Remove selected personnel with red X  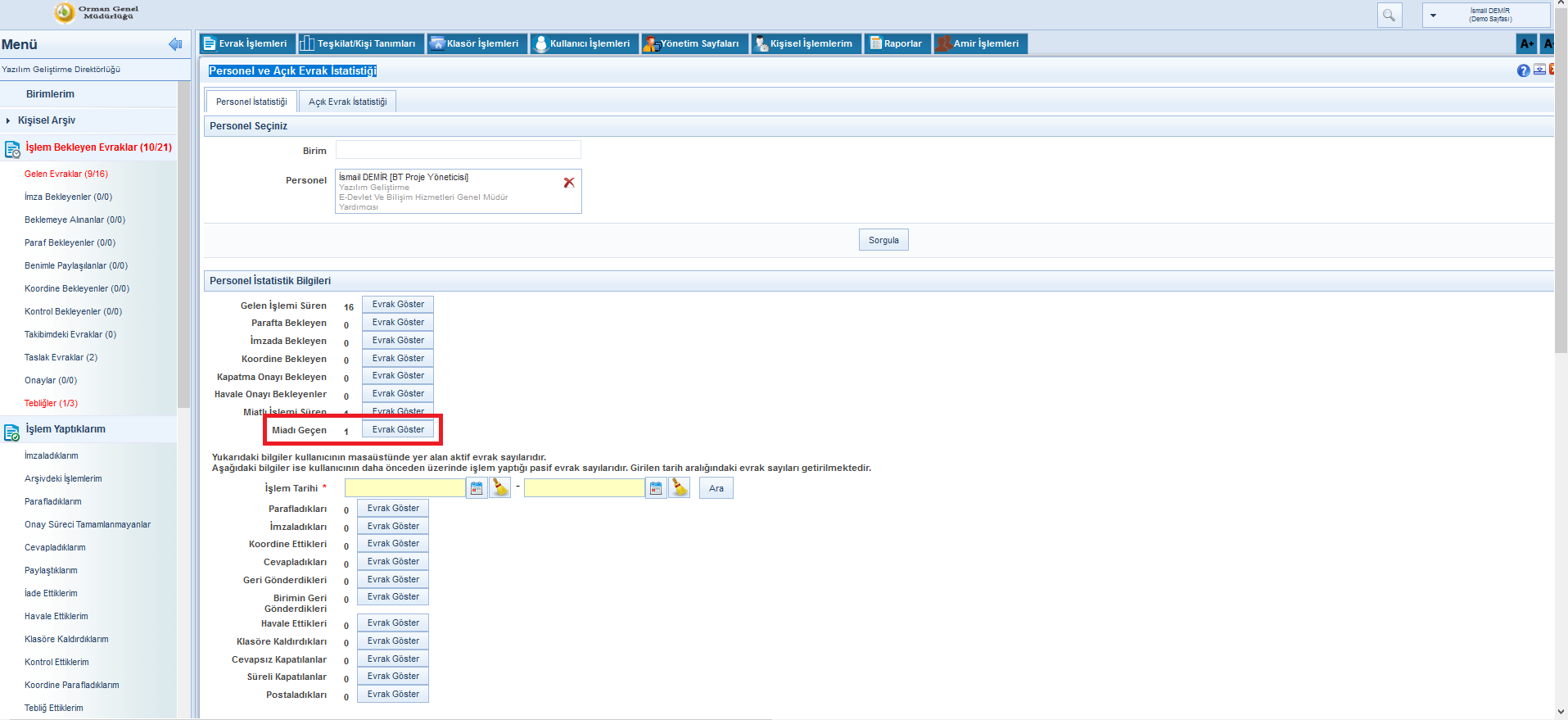(x=569, y=183)
